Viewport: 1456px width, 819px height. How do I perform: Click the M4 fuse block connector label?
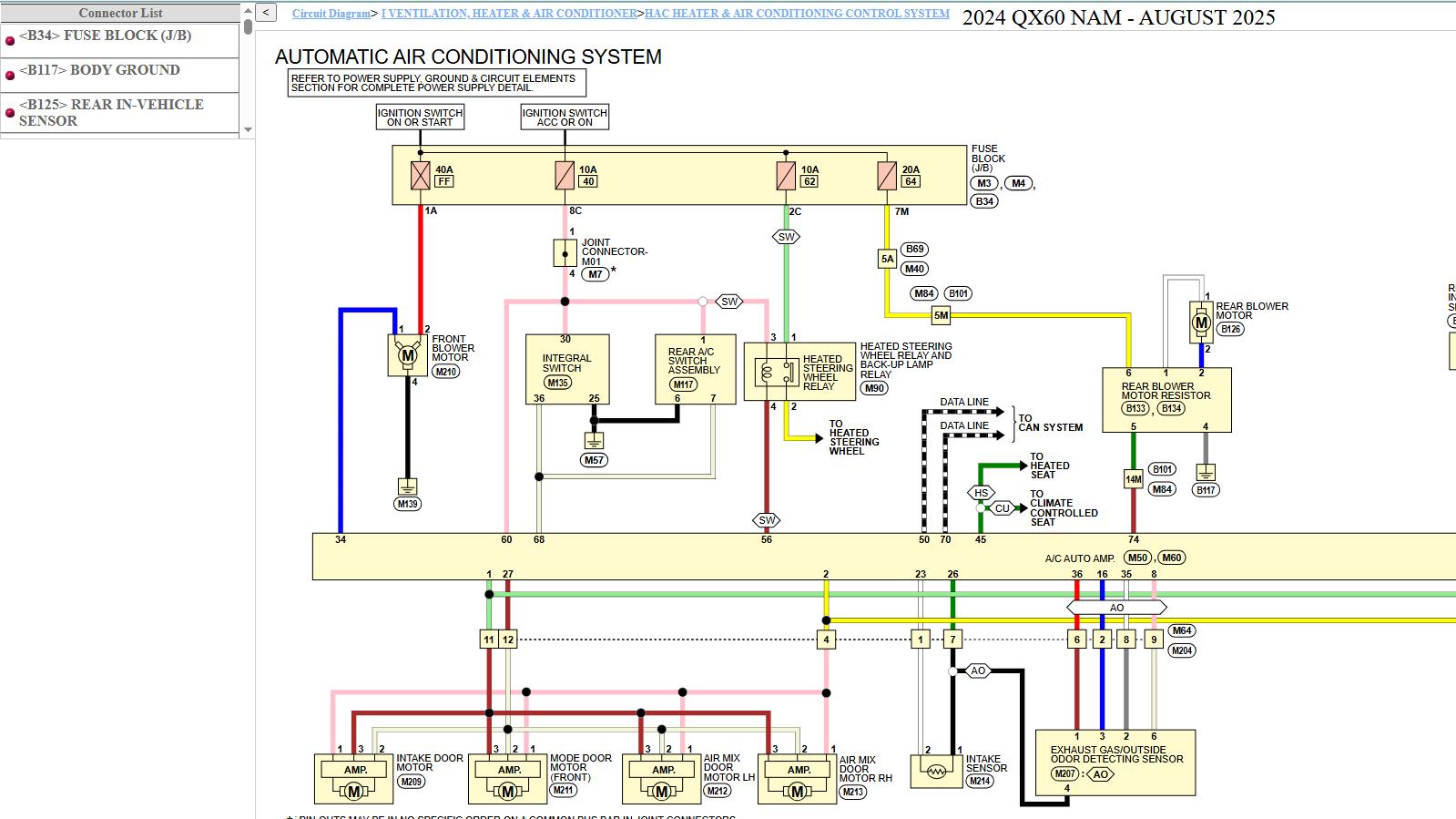click(x=1018, y=183)
